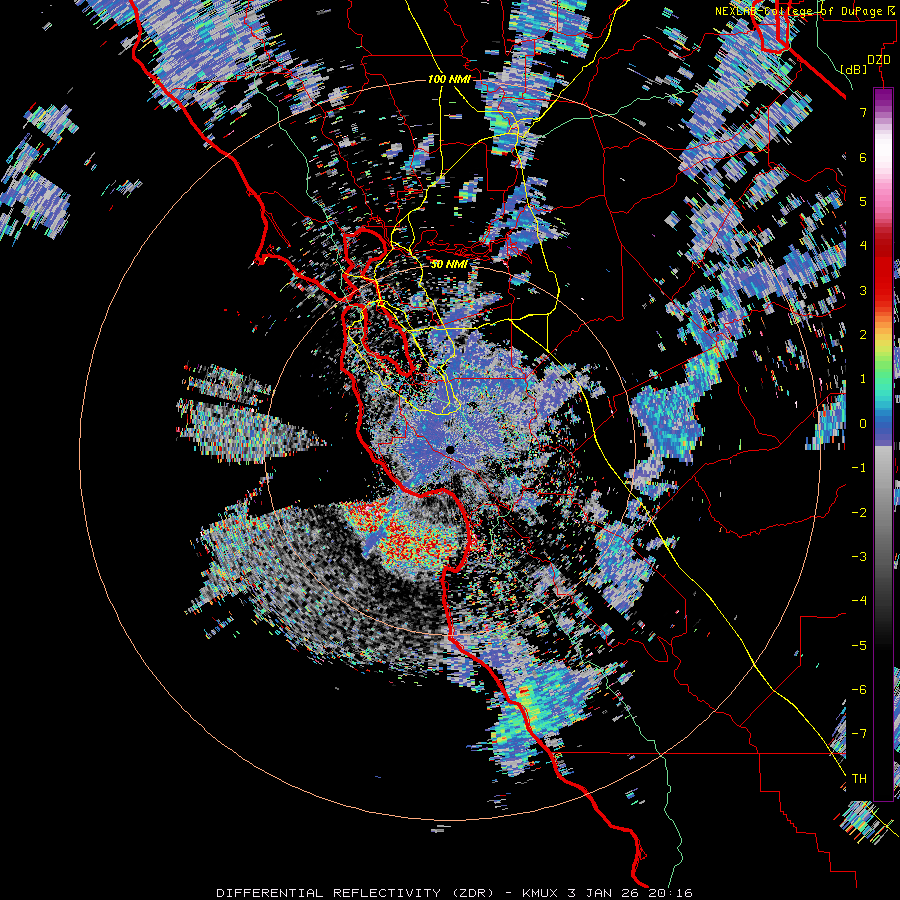Click the KMUX radar site black dot
This screenshot has width=900, height=900.
[451, 449]
